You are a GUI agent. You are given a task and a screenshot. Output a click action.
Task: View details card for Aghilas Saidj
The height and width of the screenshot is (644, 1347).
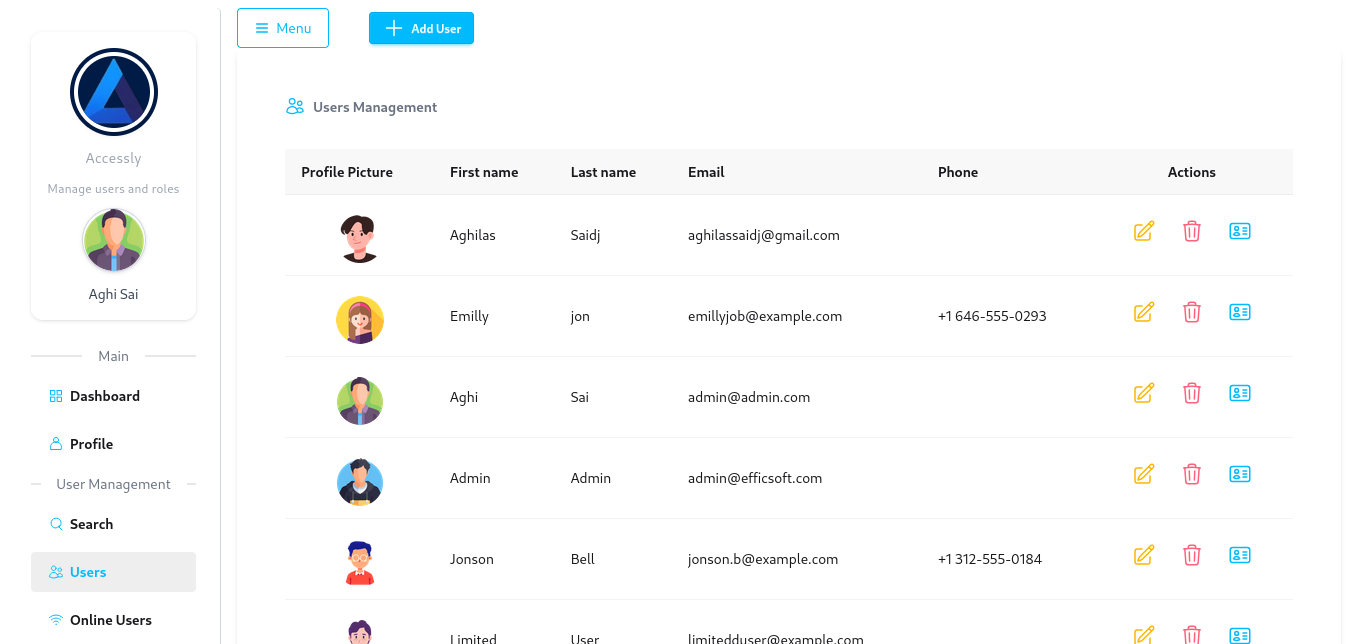click(1240, 231)
